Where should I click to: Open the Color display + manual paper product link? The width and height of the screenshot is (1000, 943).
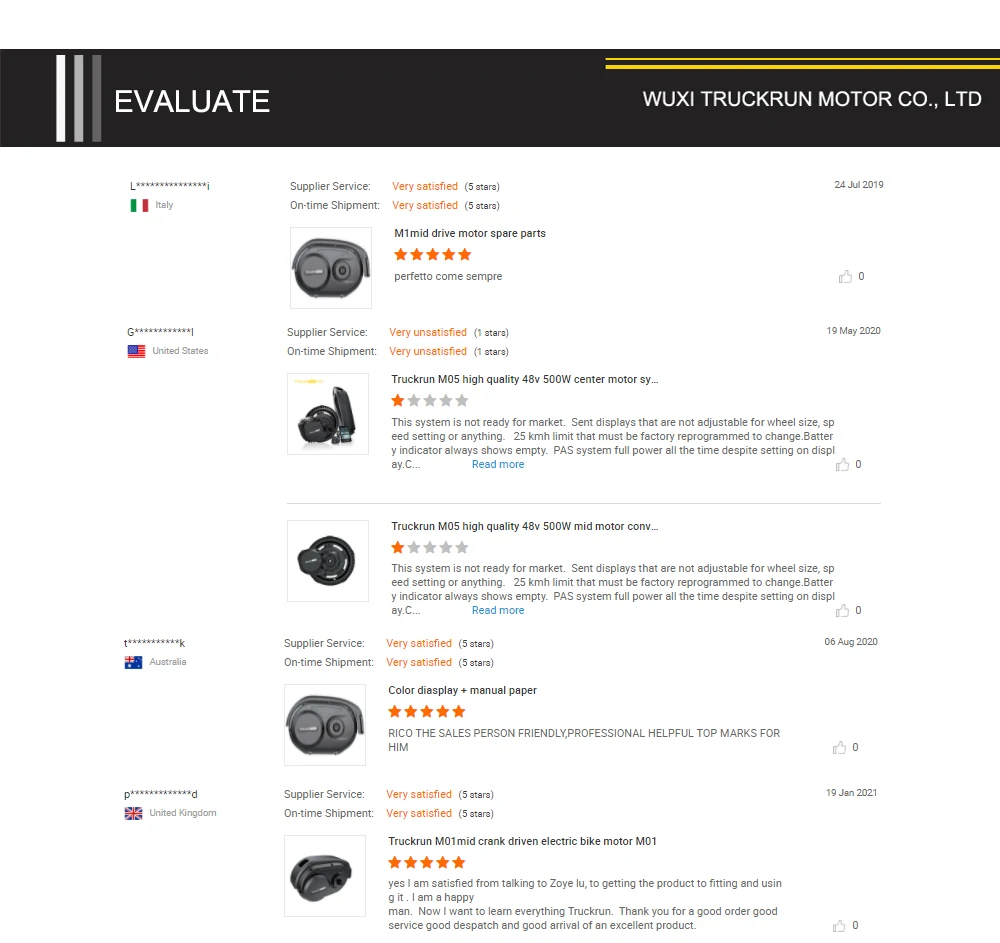coord(462,690)
